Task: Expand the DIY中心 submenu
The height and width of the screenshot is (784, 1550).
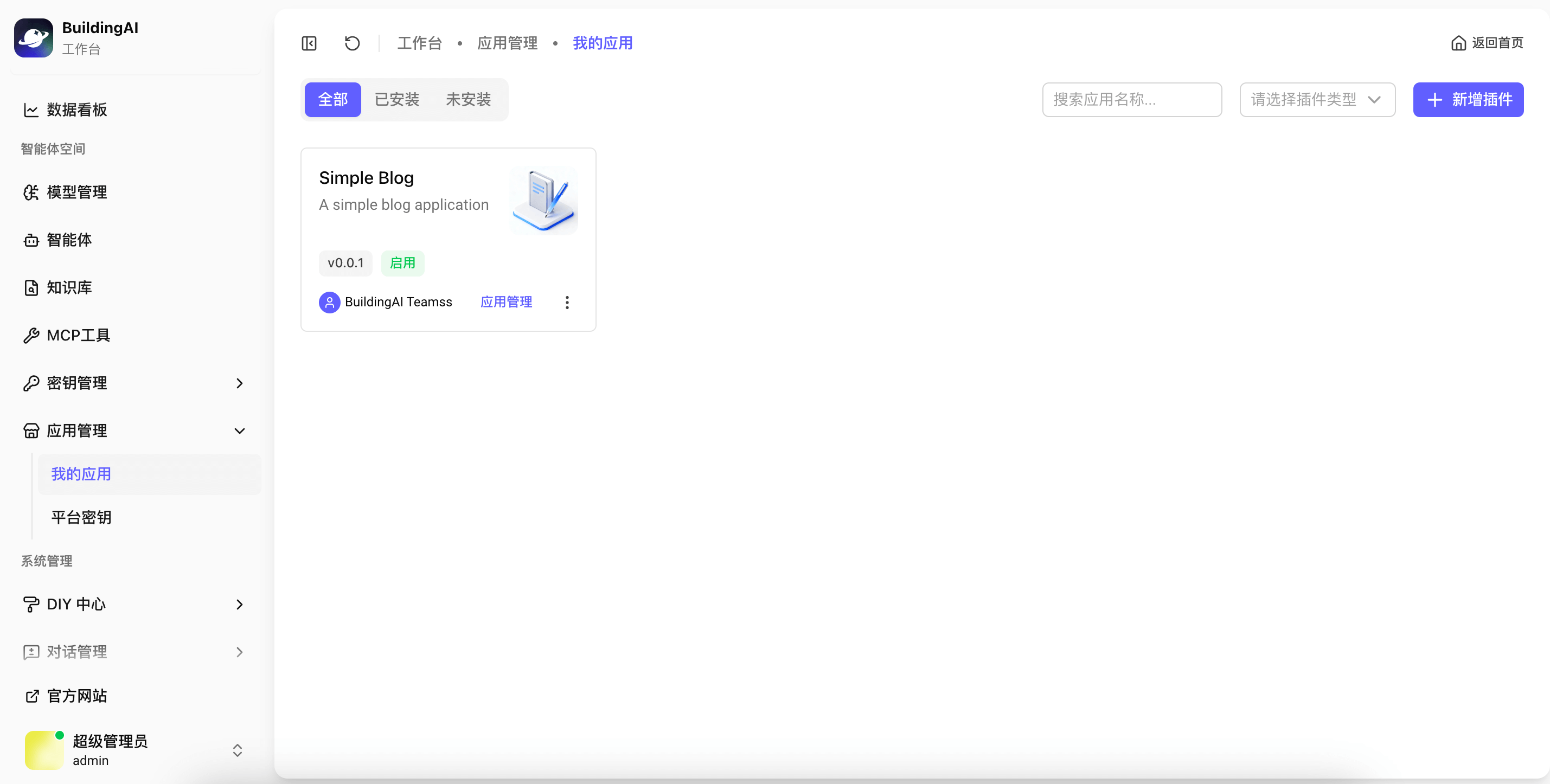Action: tap(240, 604)
